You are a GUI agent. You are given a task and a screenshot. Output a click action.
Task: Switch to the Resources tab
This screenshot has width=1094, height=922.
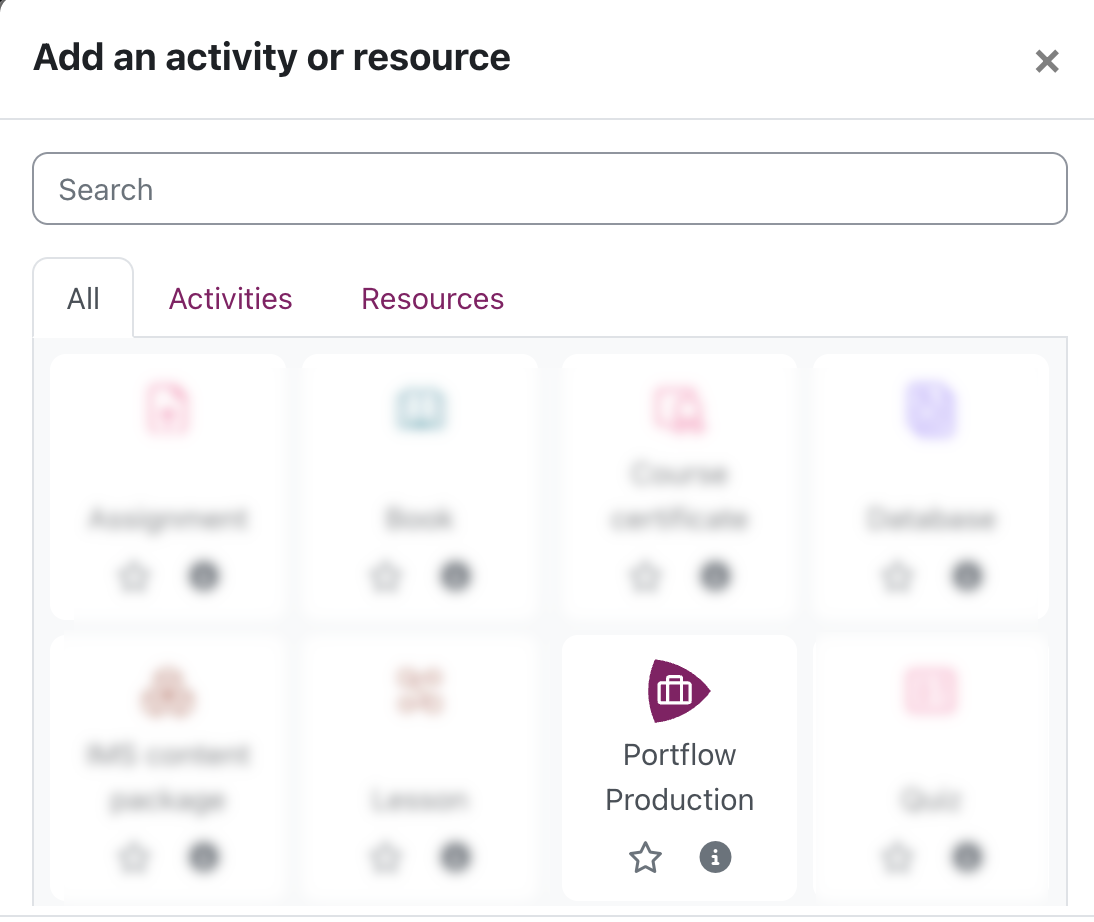click(x=433, y=299)
